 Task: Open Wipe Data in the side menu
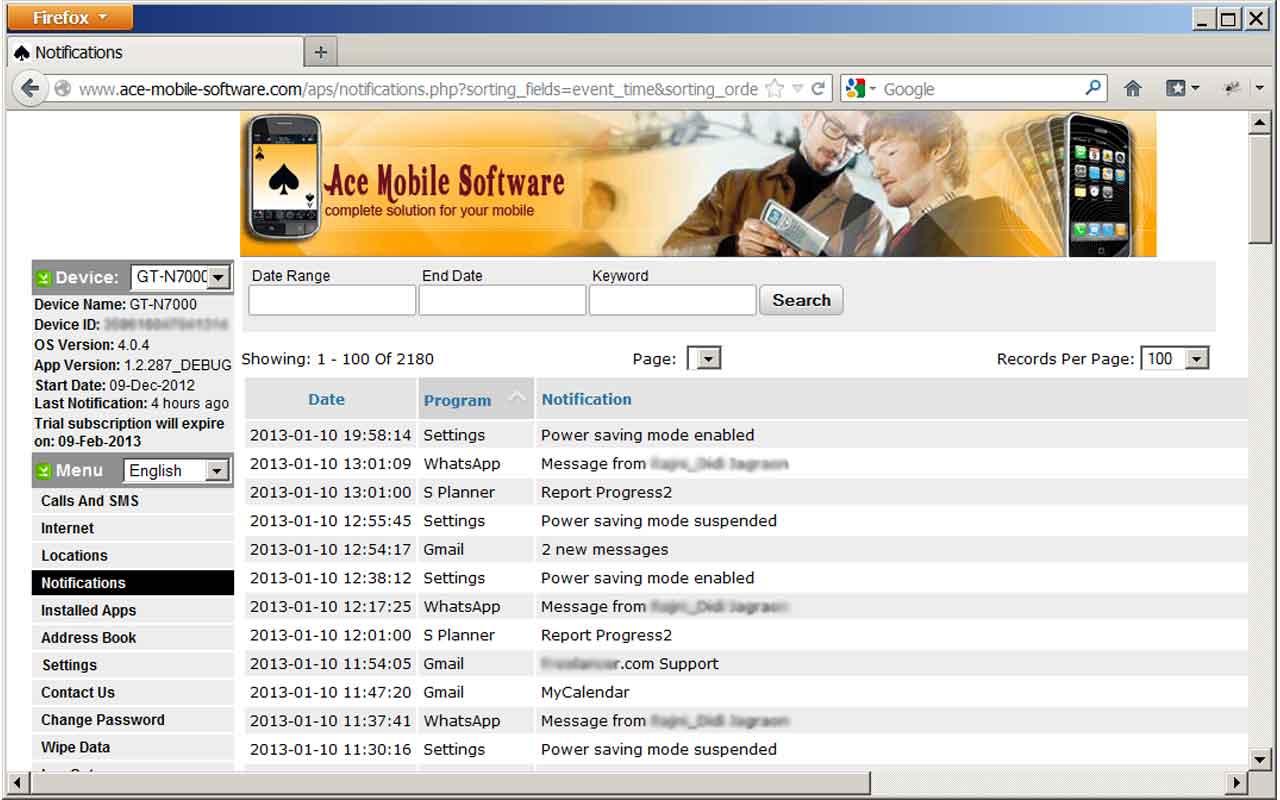tap(133, 747)
